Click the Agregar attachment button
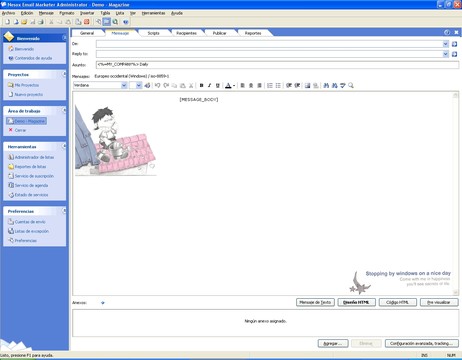 [x=333, y=343]
